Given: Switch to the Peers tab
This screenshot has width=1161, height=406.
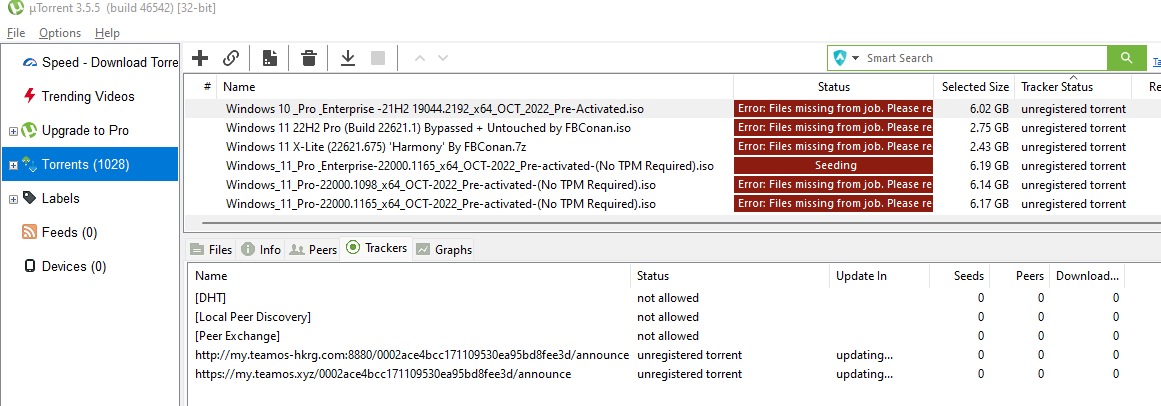Looking at the screenshot, I should (x=312, y=249).
